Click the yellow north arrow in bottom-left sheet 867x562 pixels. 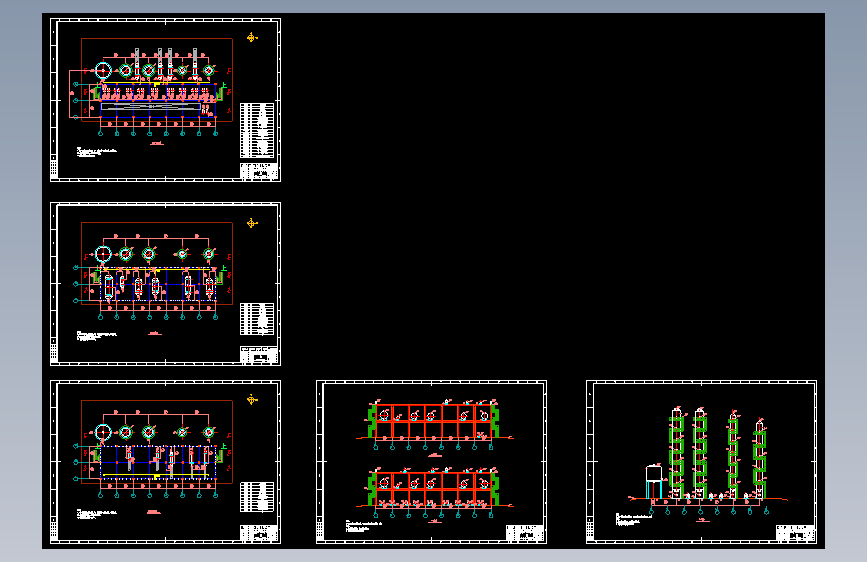[x=252, y=399]
